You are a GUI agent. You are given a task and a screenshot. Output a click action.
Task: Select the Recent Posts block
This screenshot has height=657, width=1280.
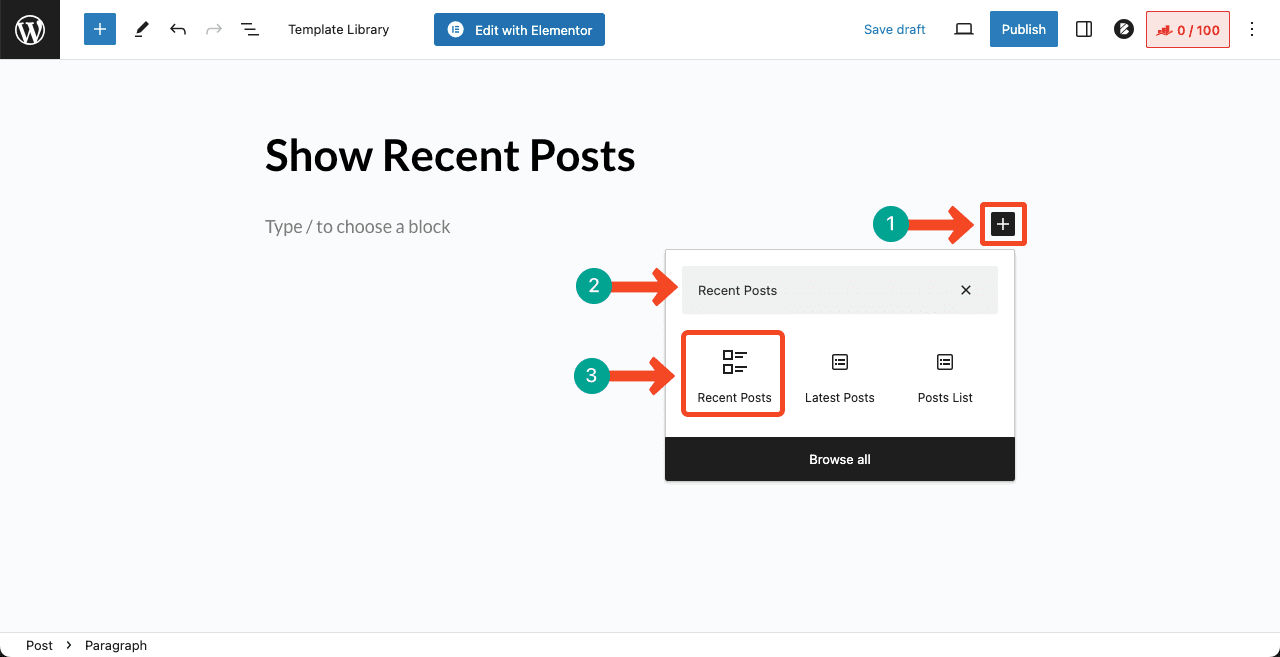pyautogui.click(x=734, y=375)
